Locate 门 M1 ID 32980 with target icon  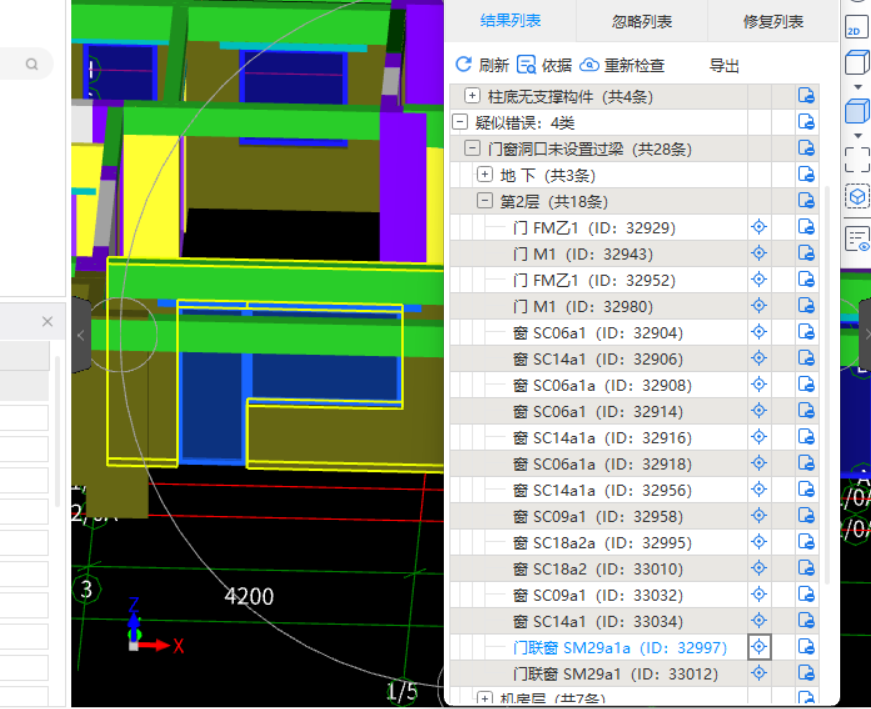(759, 306)
